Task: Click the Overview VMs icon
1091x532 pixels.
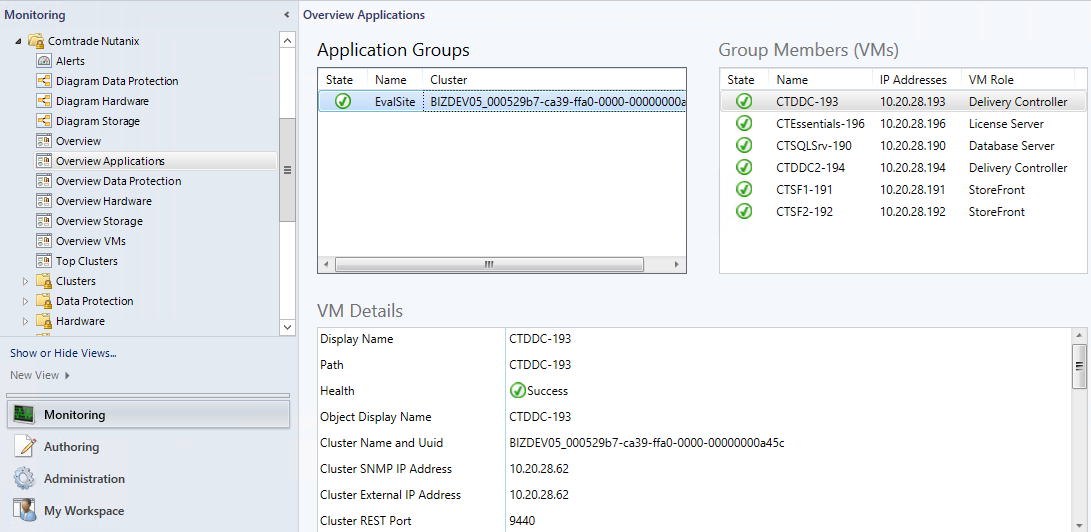Action: click(x=44, y=241)
